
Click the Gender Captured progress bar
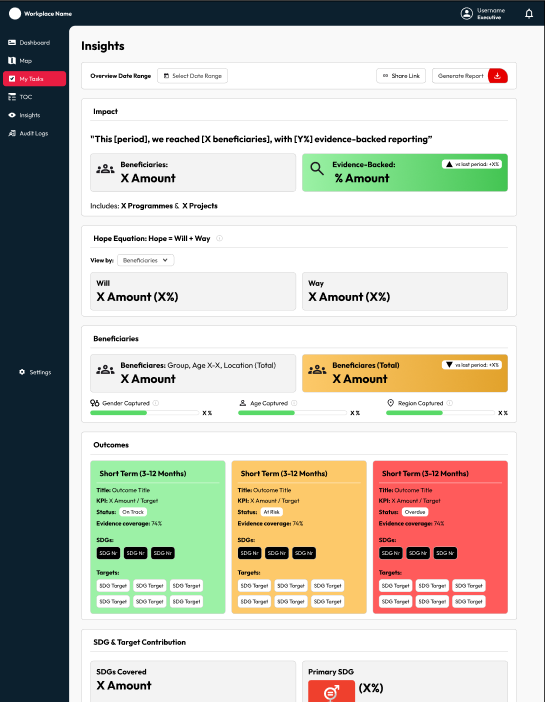point(145,413)
